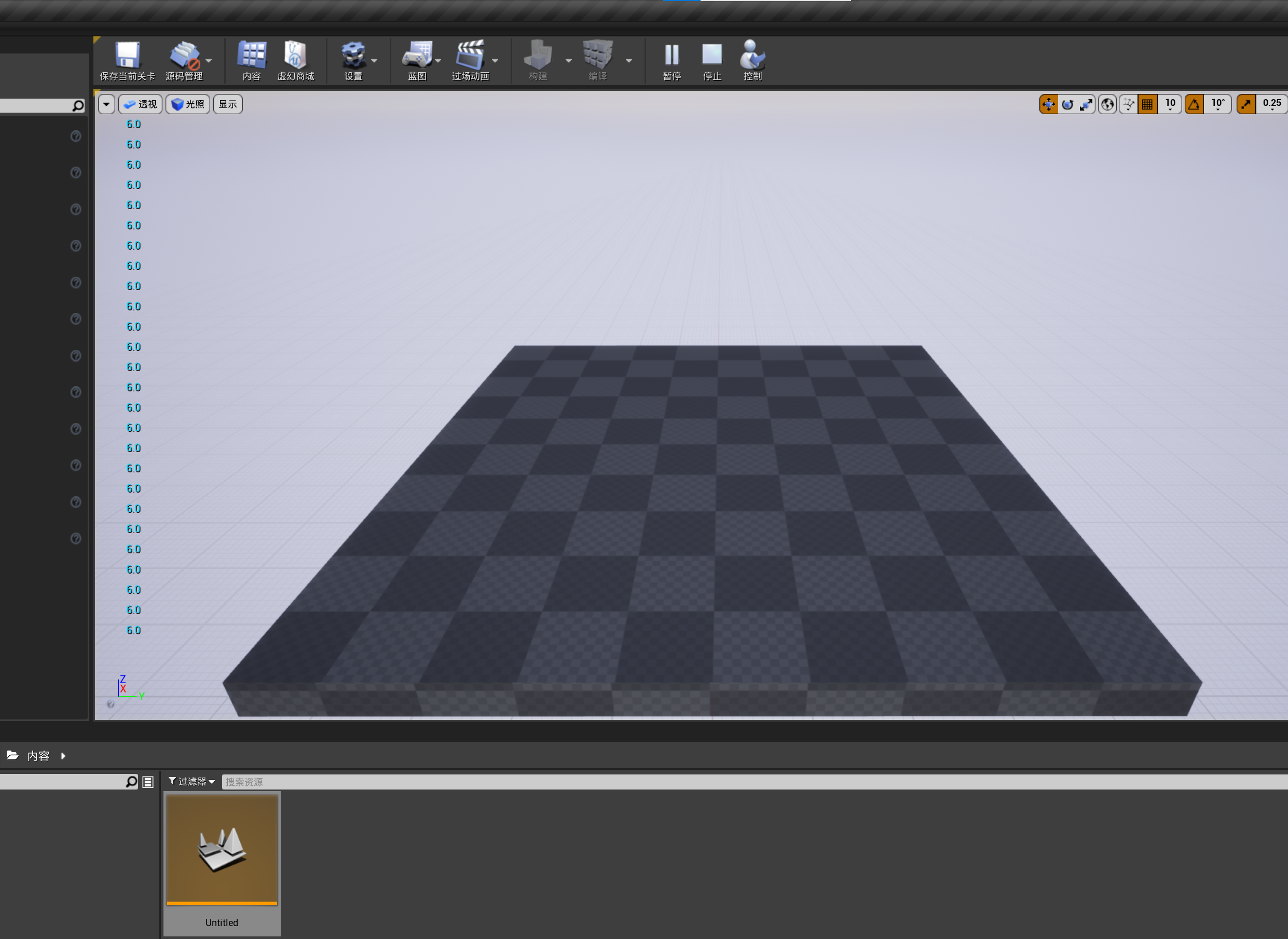Click the left panel search magnifier icon
This screenshot has height=939, width=1288.
click(78, 106)
